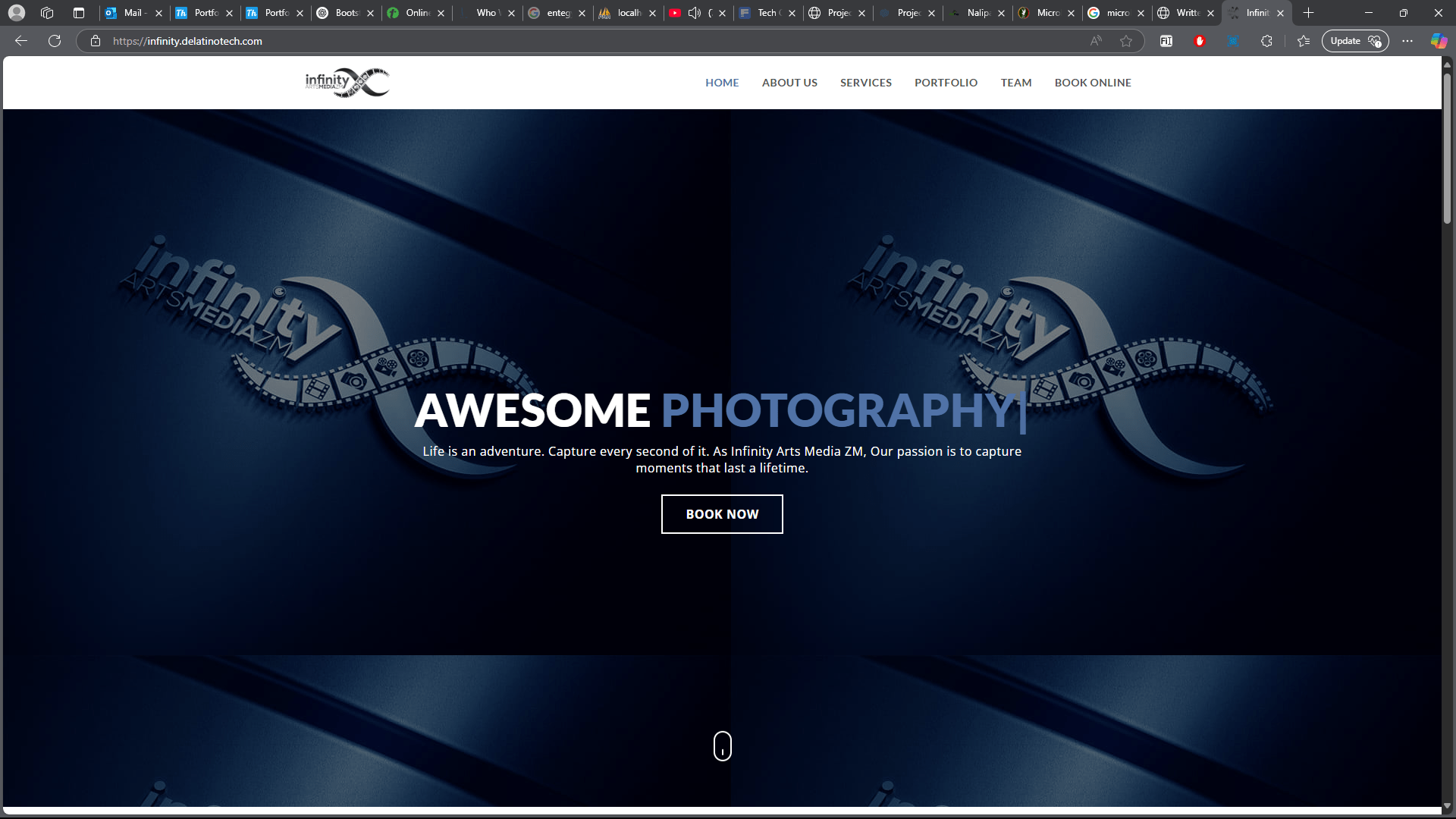Viewport: 1456px width, 819px height.
Task: Close the active Infinit tab
Action: 1280,13
